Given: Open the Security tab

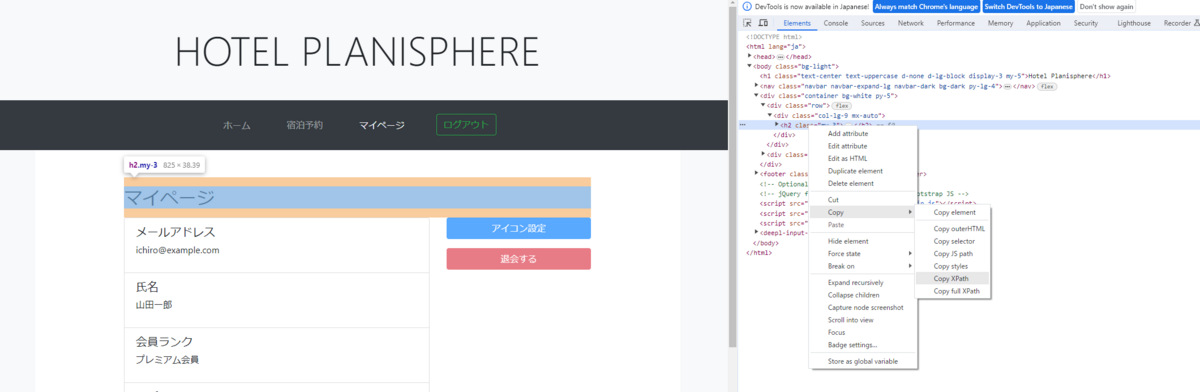Looking at the screenshot, I should click(1086, 23).
